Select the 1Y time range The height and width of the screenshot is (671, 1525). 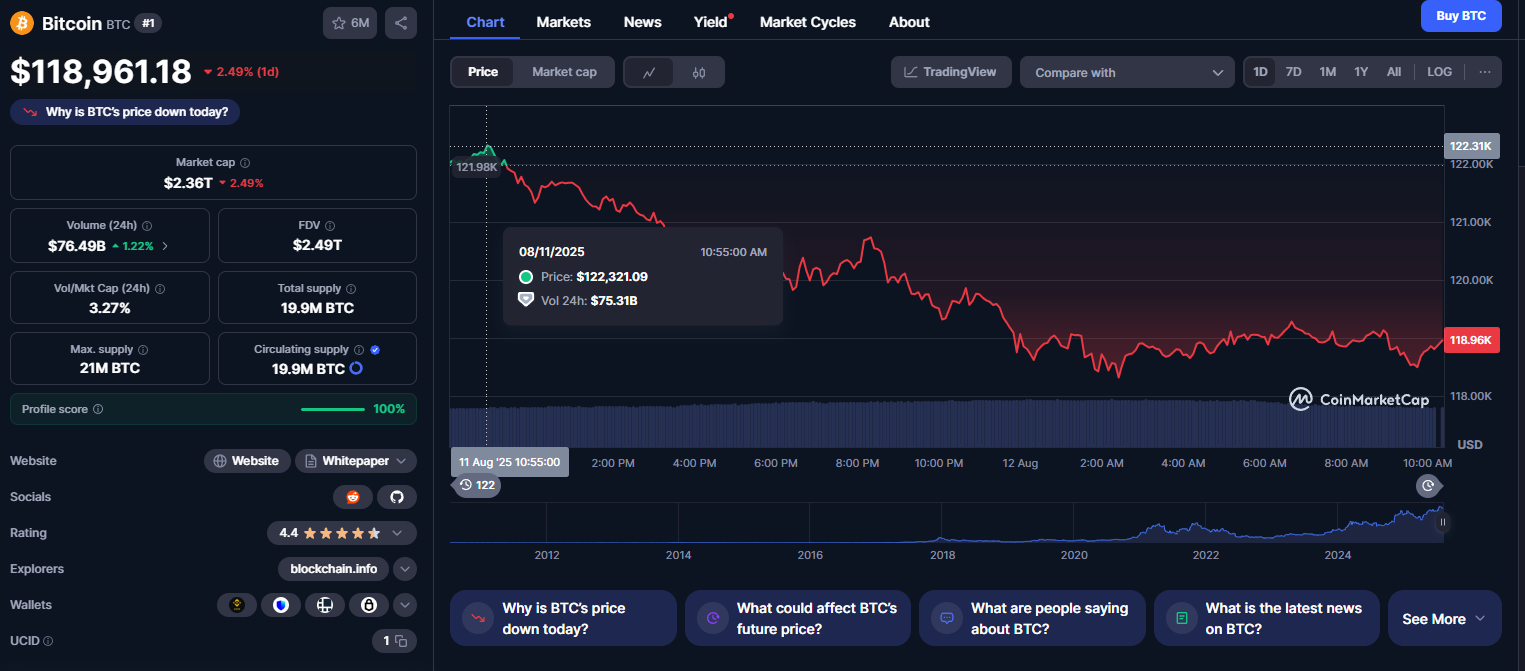point(1361,72)
